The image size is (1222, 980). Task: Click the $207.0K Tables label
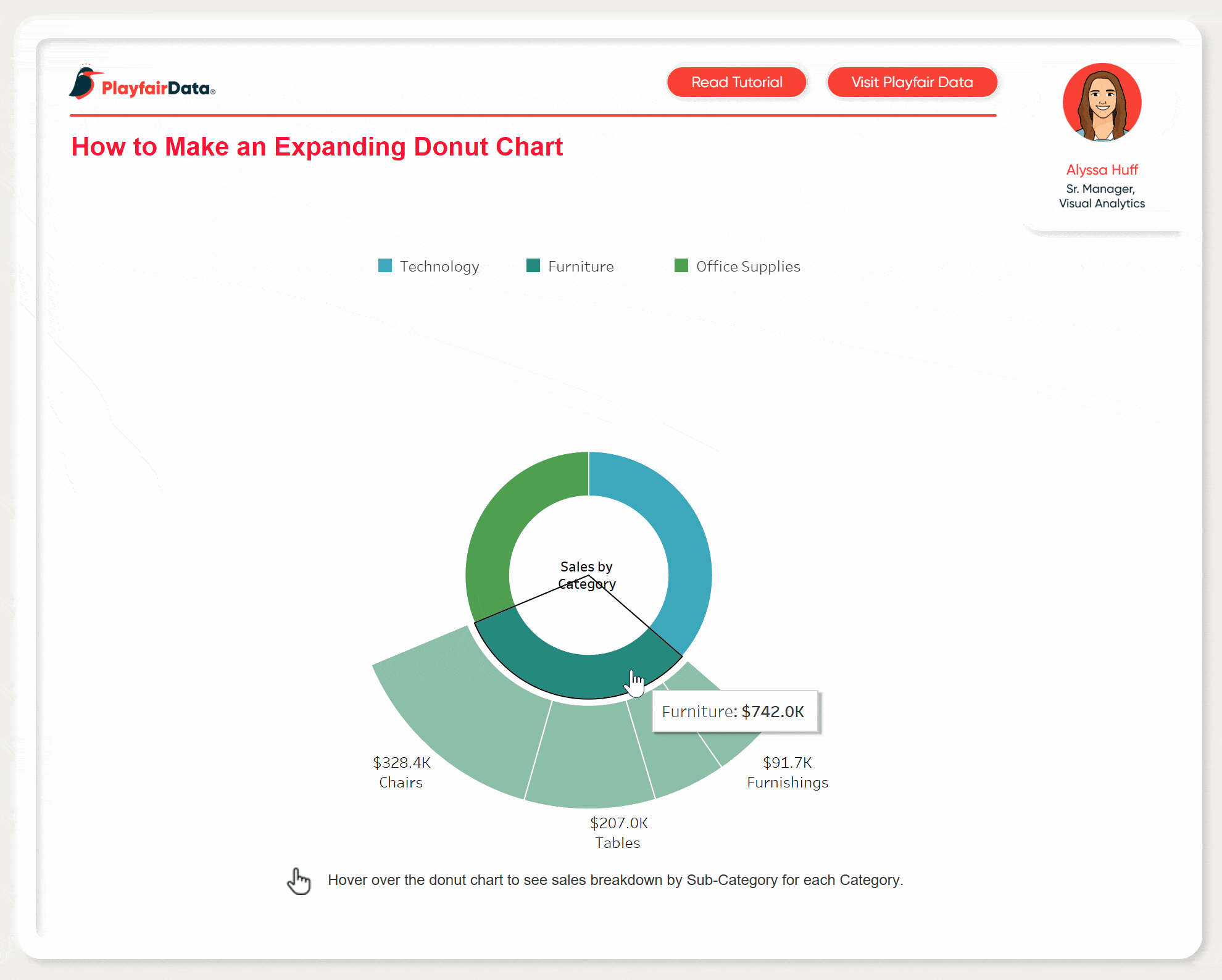point(618,833)
